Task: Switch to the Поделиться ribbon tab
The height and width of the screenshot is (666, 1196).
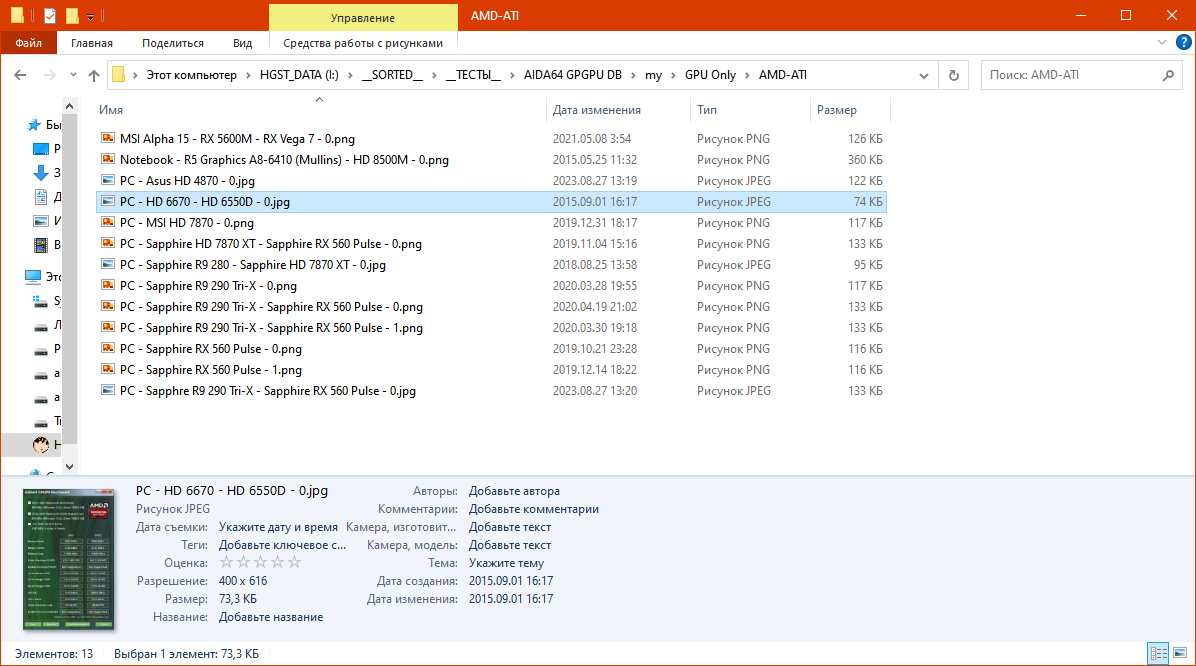Action: click(172, 43)
